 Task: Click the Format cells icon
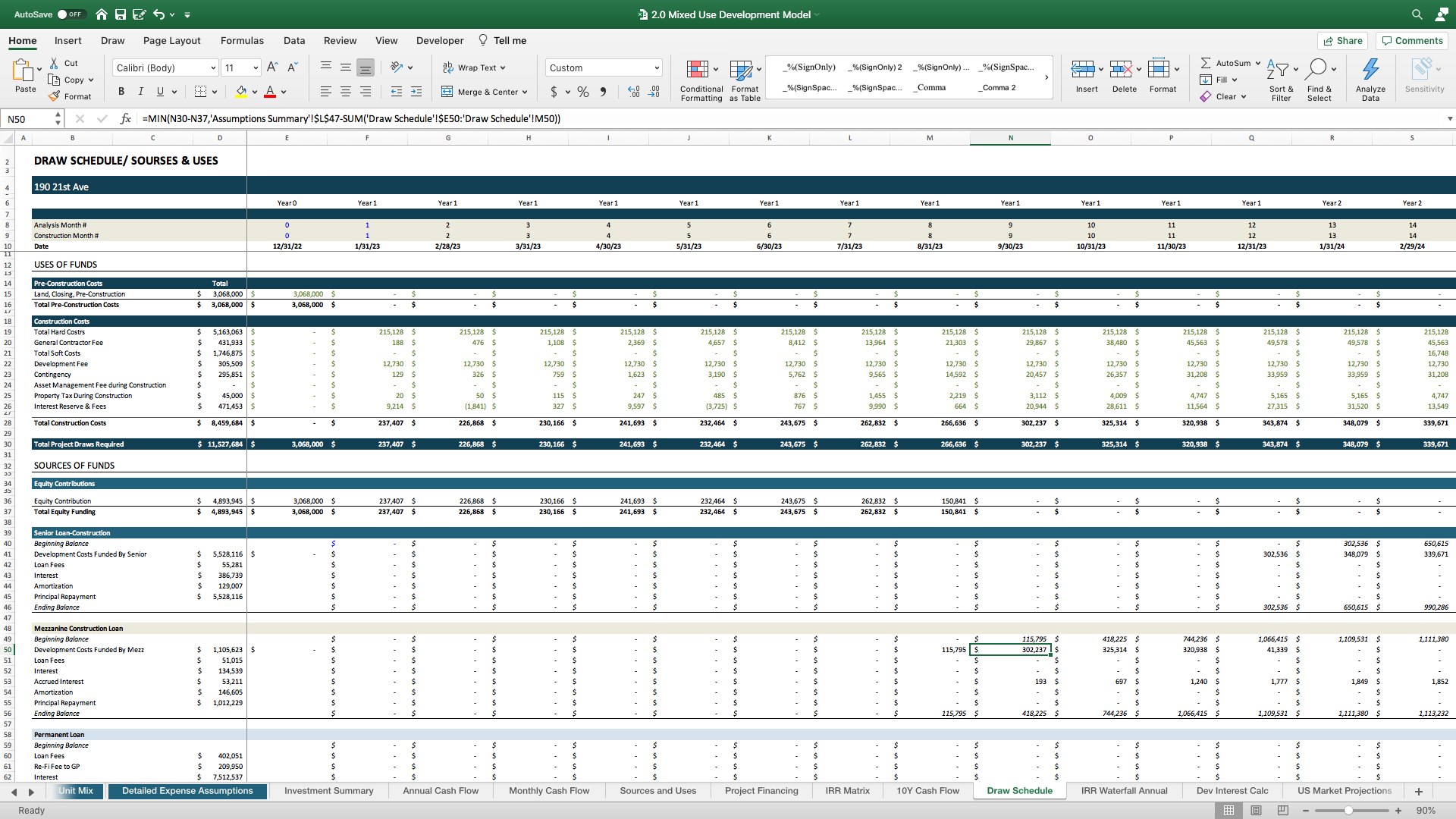[x=1159, y=70]
